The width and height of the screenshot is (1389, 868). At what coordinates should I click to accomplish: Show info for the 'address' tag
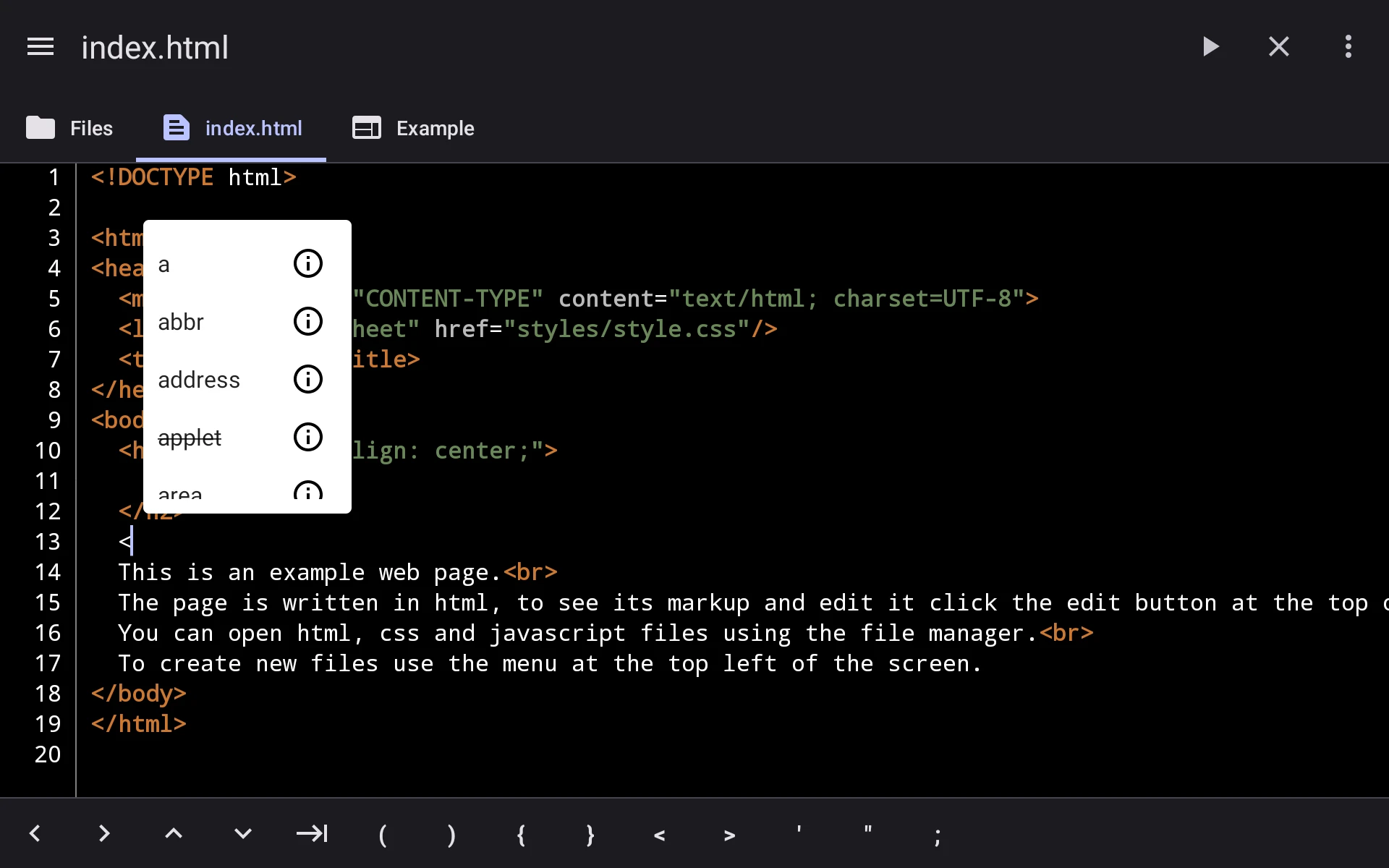(308, 379)
